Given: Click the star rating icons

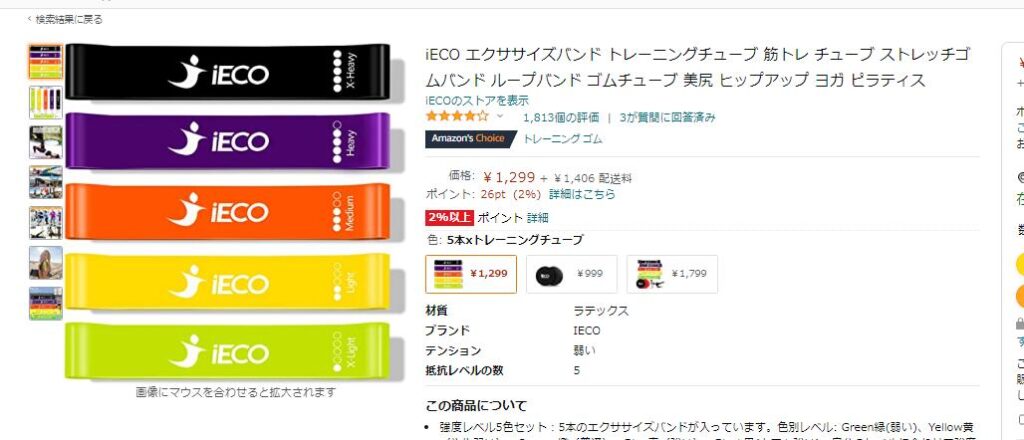Looking at the screenshot, I should click(457, 117).
